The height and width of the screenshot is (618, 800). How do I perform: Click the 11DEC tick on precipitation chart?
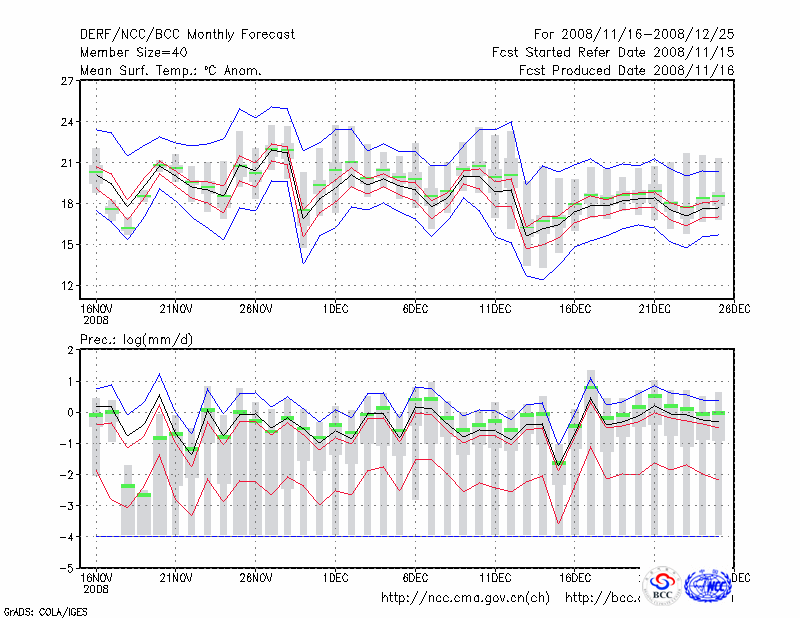pos(495,577)
